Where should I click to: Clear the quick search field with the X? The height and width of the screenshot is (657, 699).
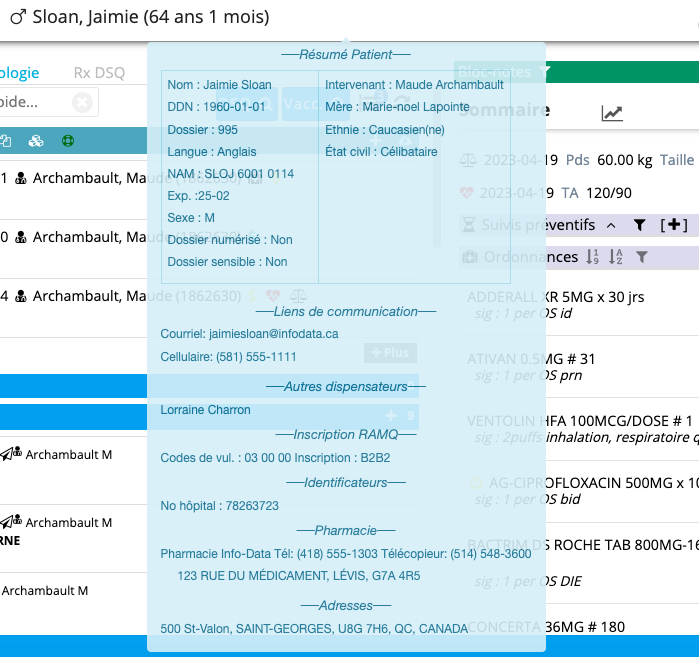click(x=82, y=102)
